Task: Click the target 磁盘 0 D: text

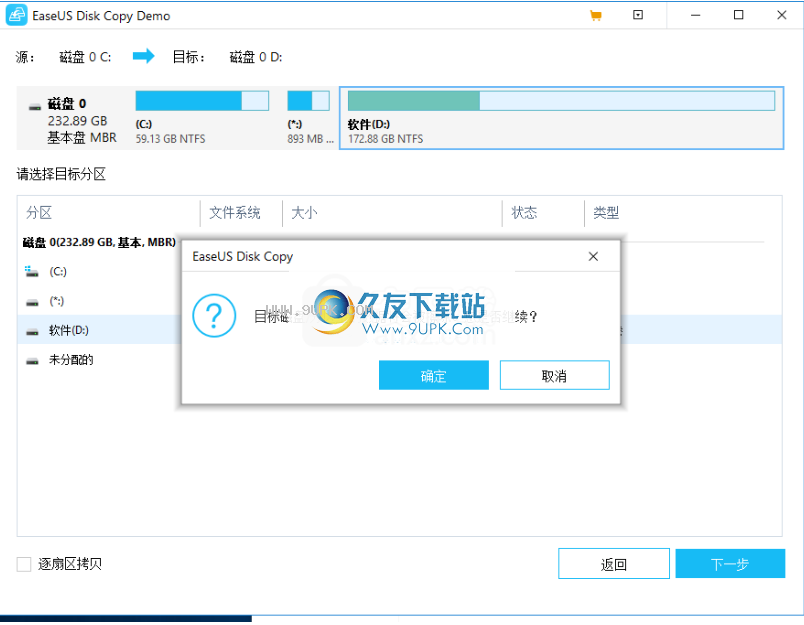Action: tap(256, 57)
